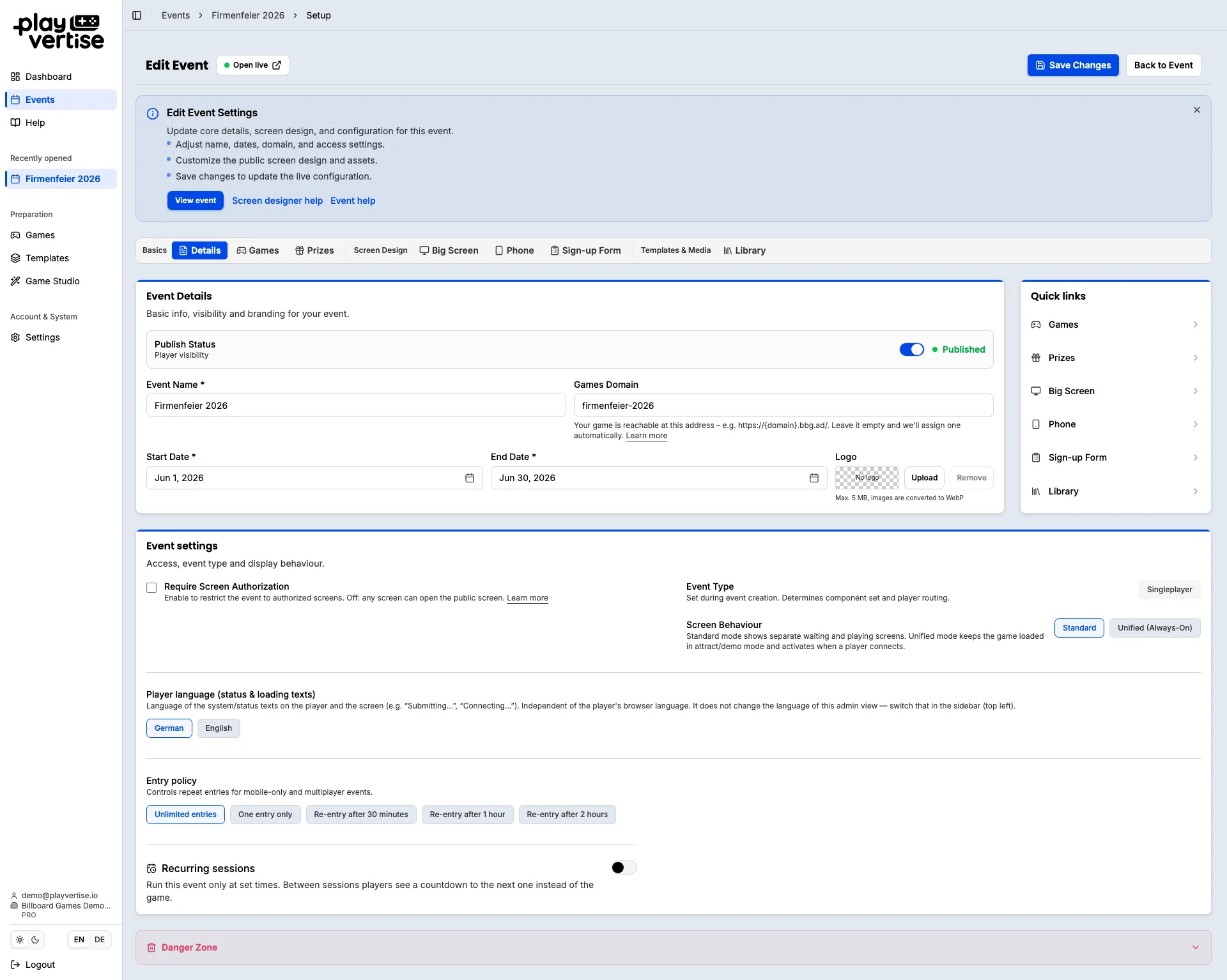
Task: Click Upload logo button
Action: pos(924,478)
